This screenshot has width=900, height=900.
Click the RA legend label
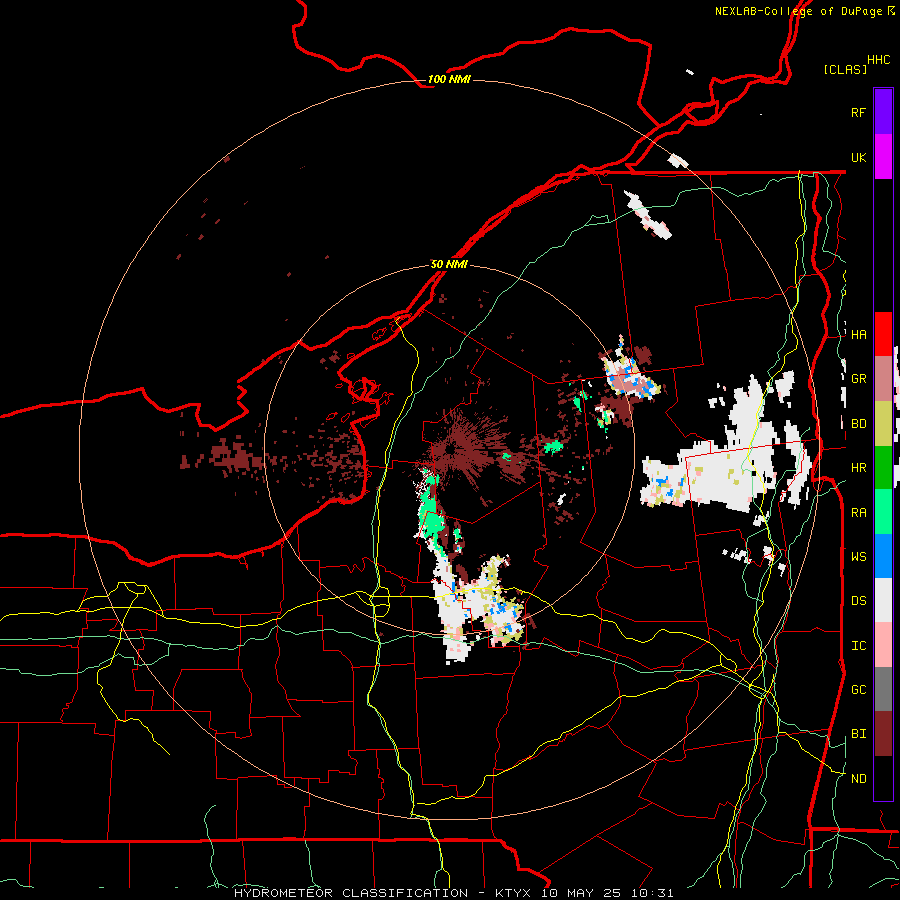pyautogui.click(x=858, y=513)
